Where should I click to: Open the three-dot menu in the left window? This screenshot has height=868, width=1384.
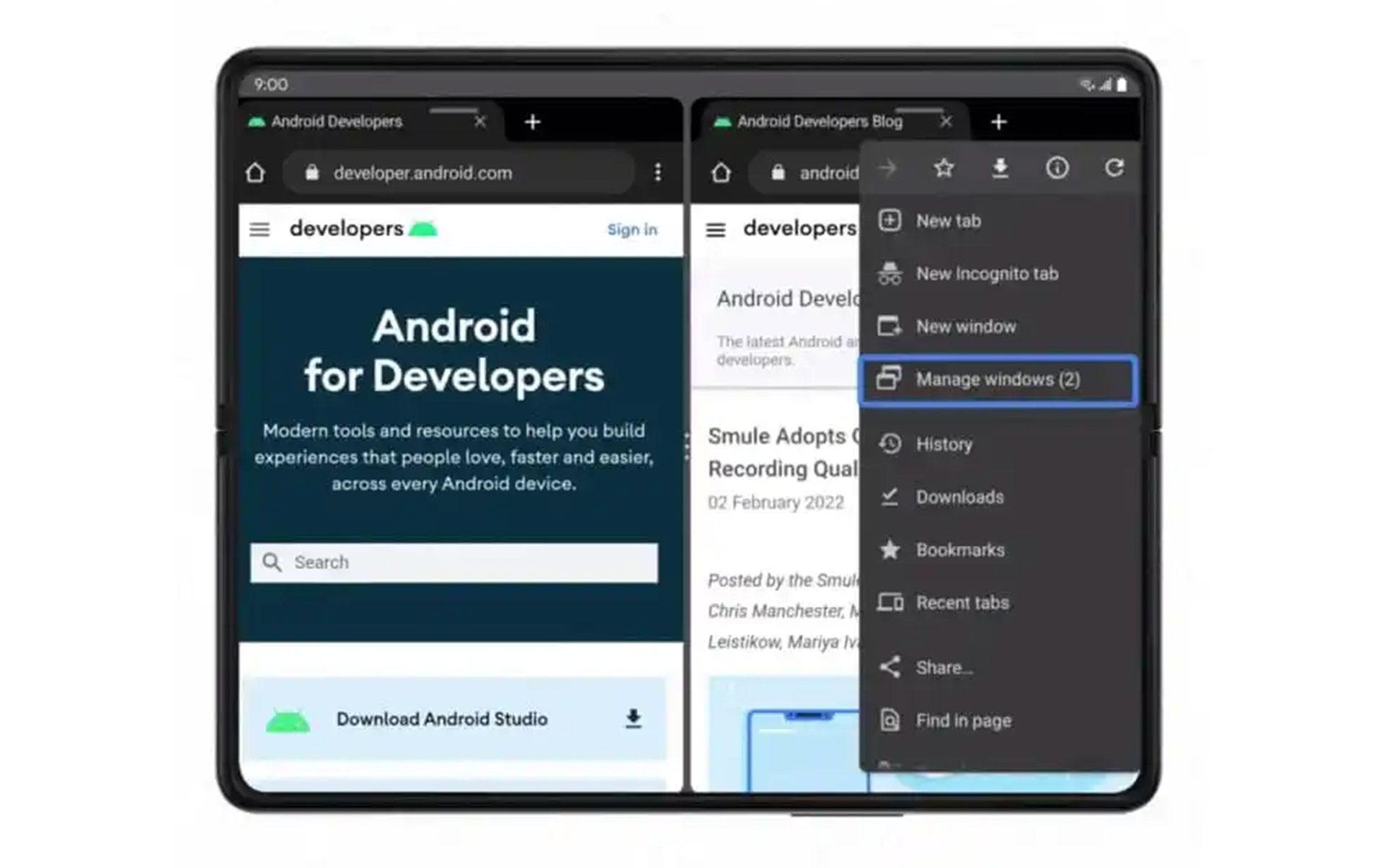click(657, 172)
